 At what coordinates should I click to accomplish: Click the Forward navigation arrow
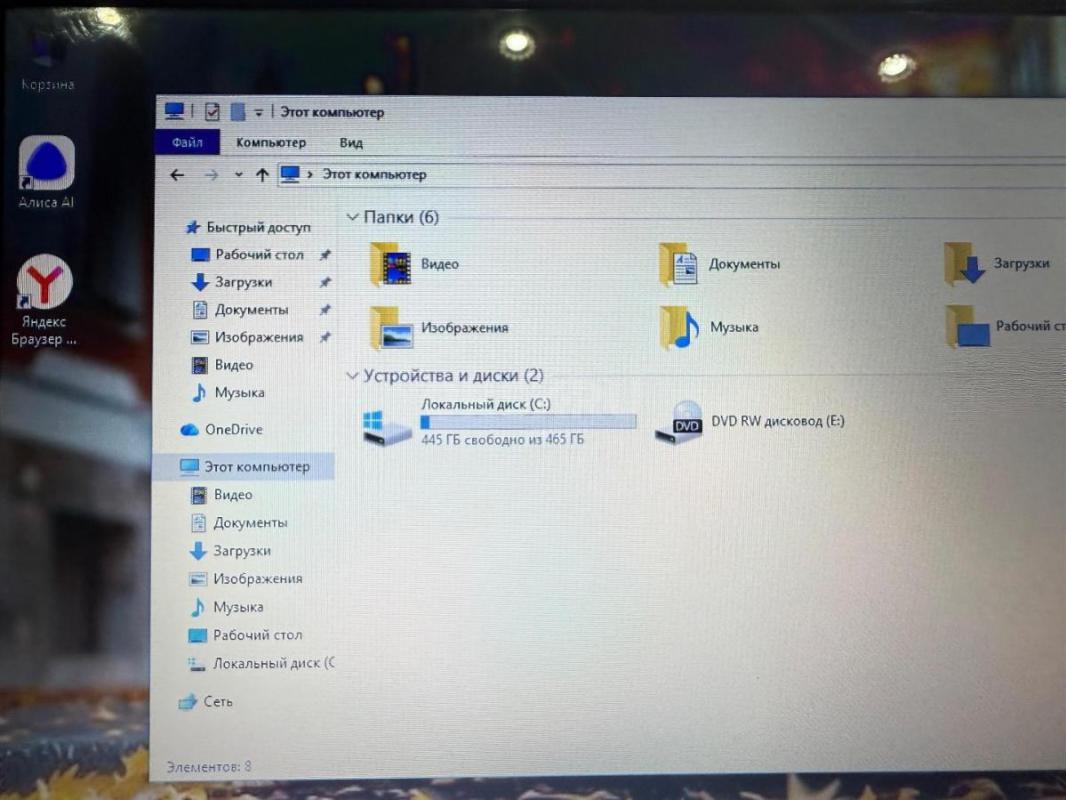tap(211, 175)
